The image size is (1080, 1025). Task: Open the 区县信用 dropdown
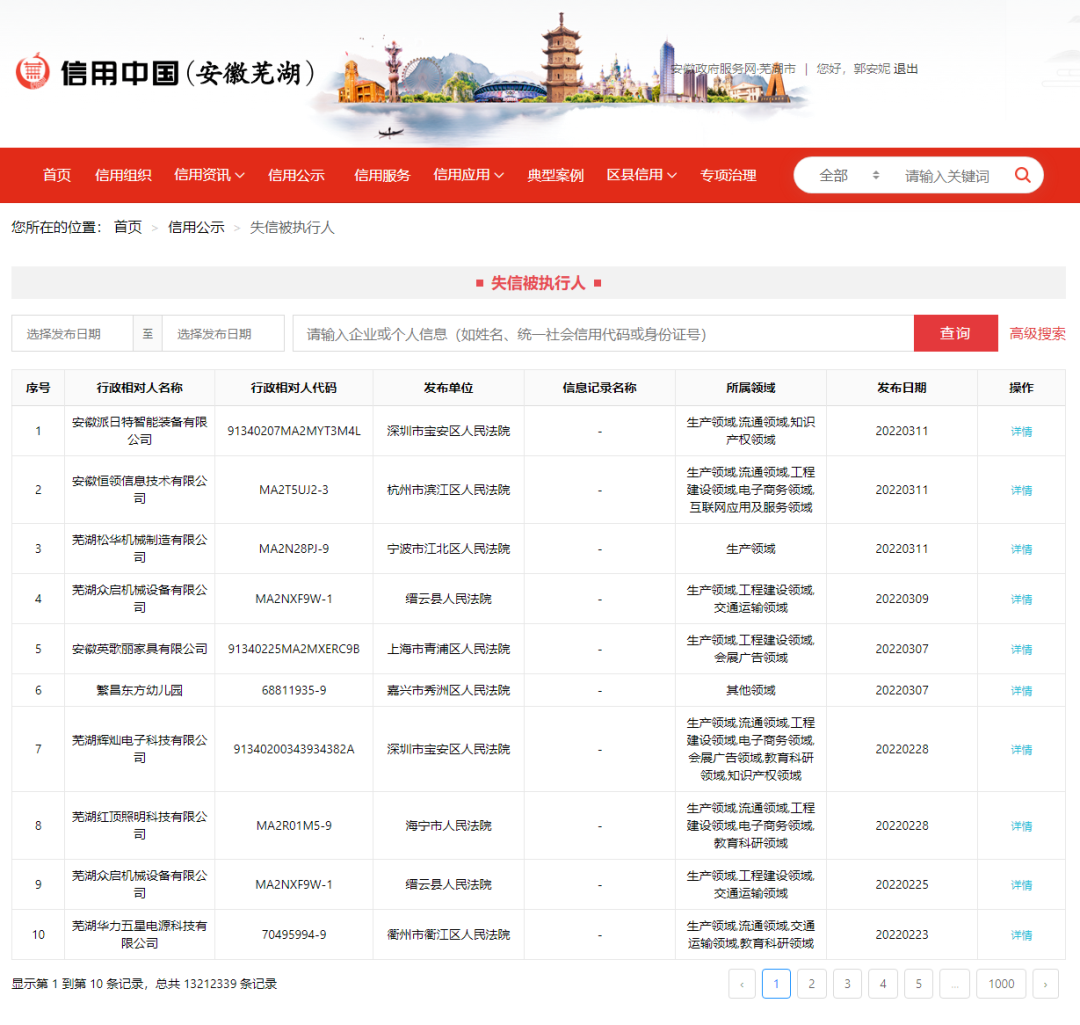coord(637,175)
